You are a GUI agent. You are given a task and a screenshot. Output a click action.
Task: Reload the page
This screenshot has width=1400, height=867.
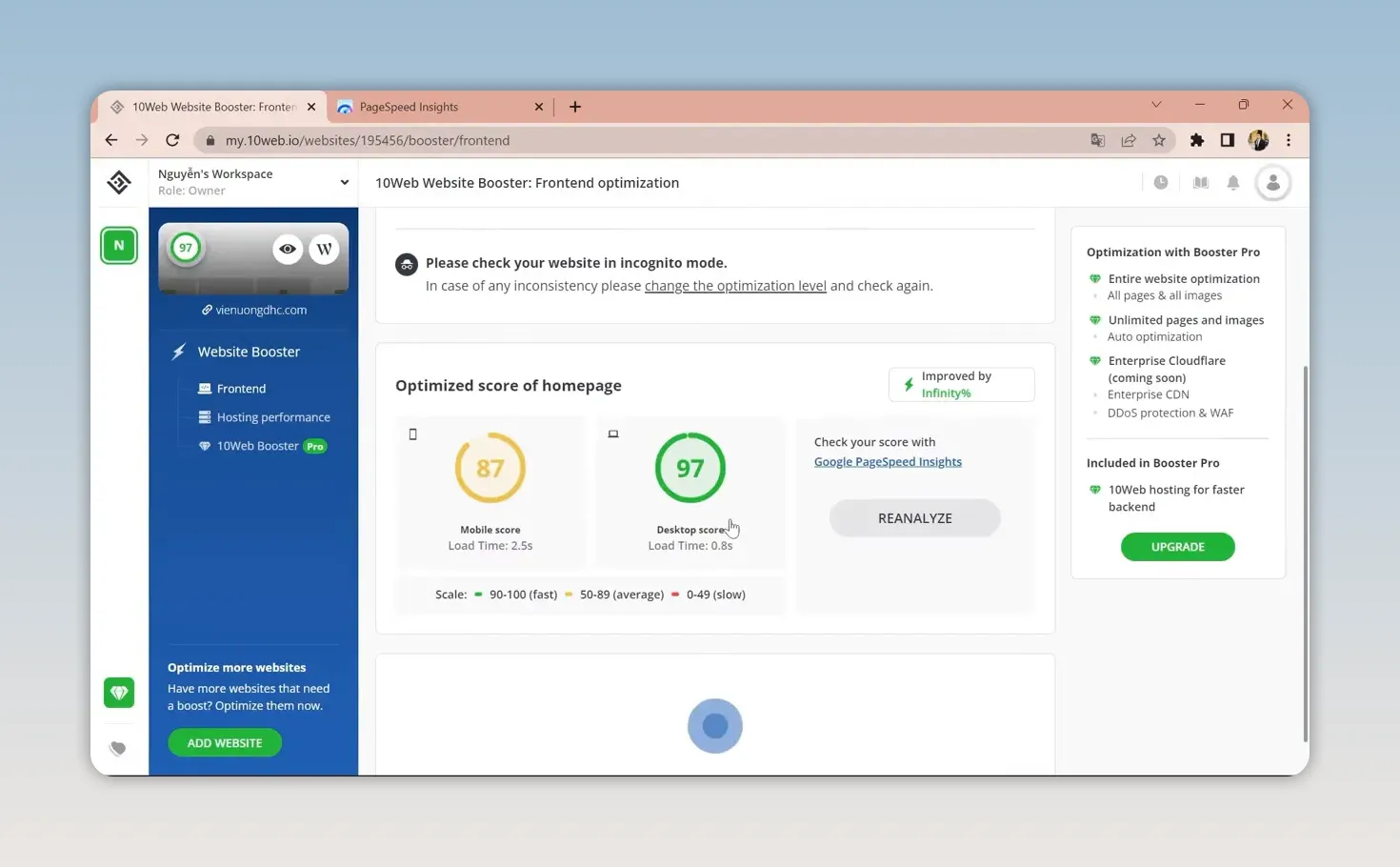pyautogui.click(x=172, y=140)
